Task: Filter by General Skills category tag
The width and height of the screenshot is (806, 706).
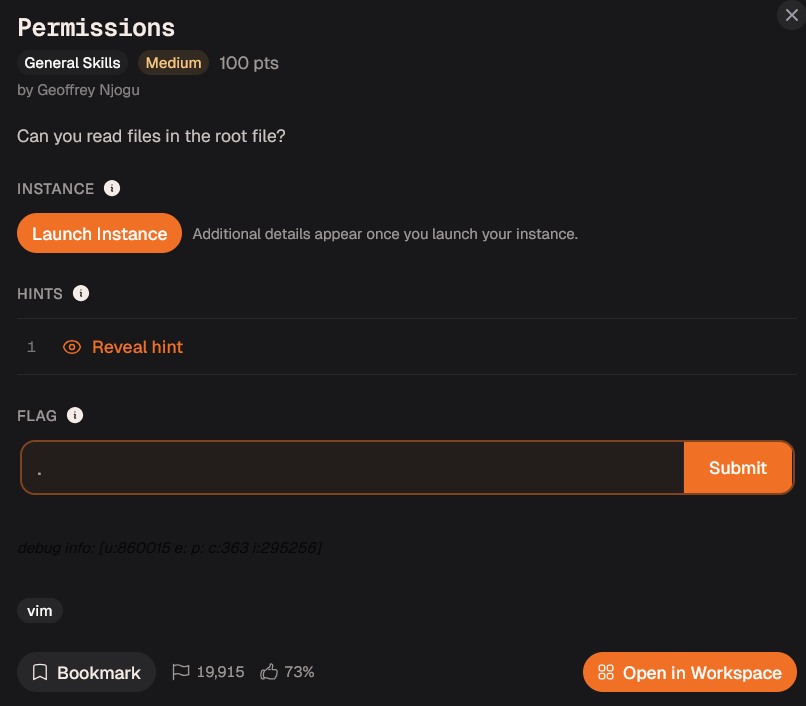Action: pyautogui.click(x=72, y=63)
